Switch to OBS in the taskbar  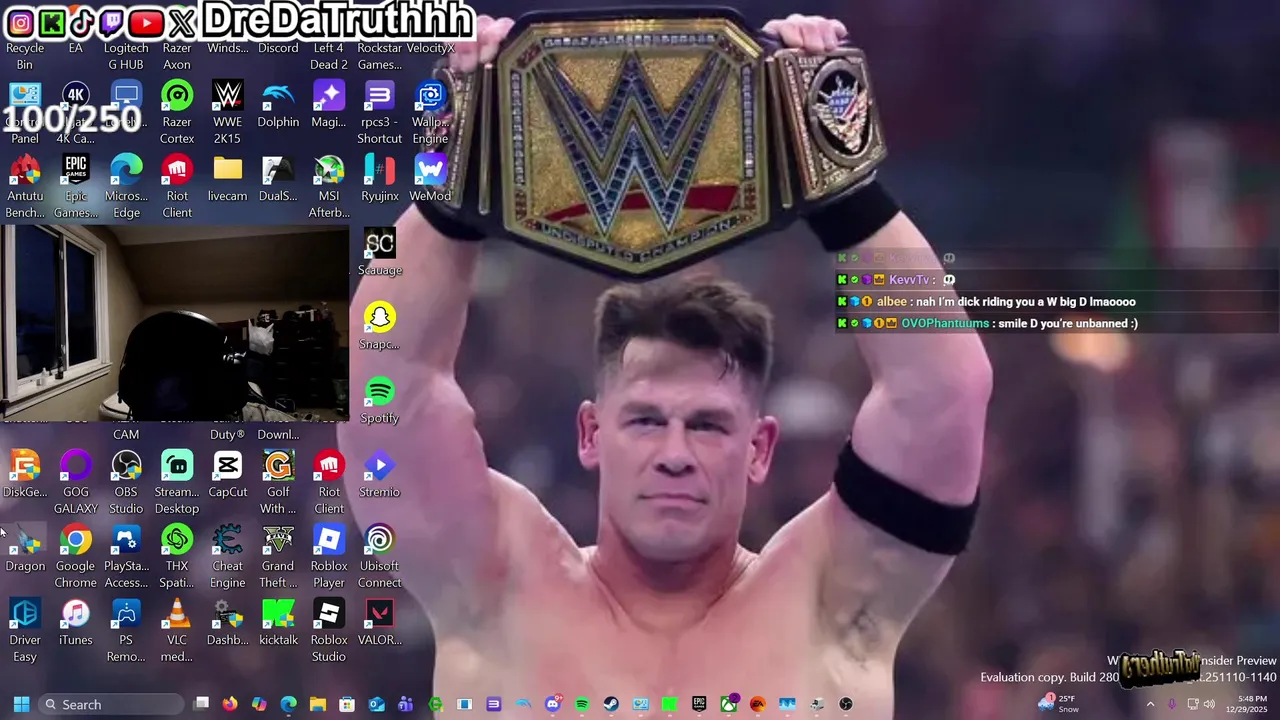[x=846, y=704]
